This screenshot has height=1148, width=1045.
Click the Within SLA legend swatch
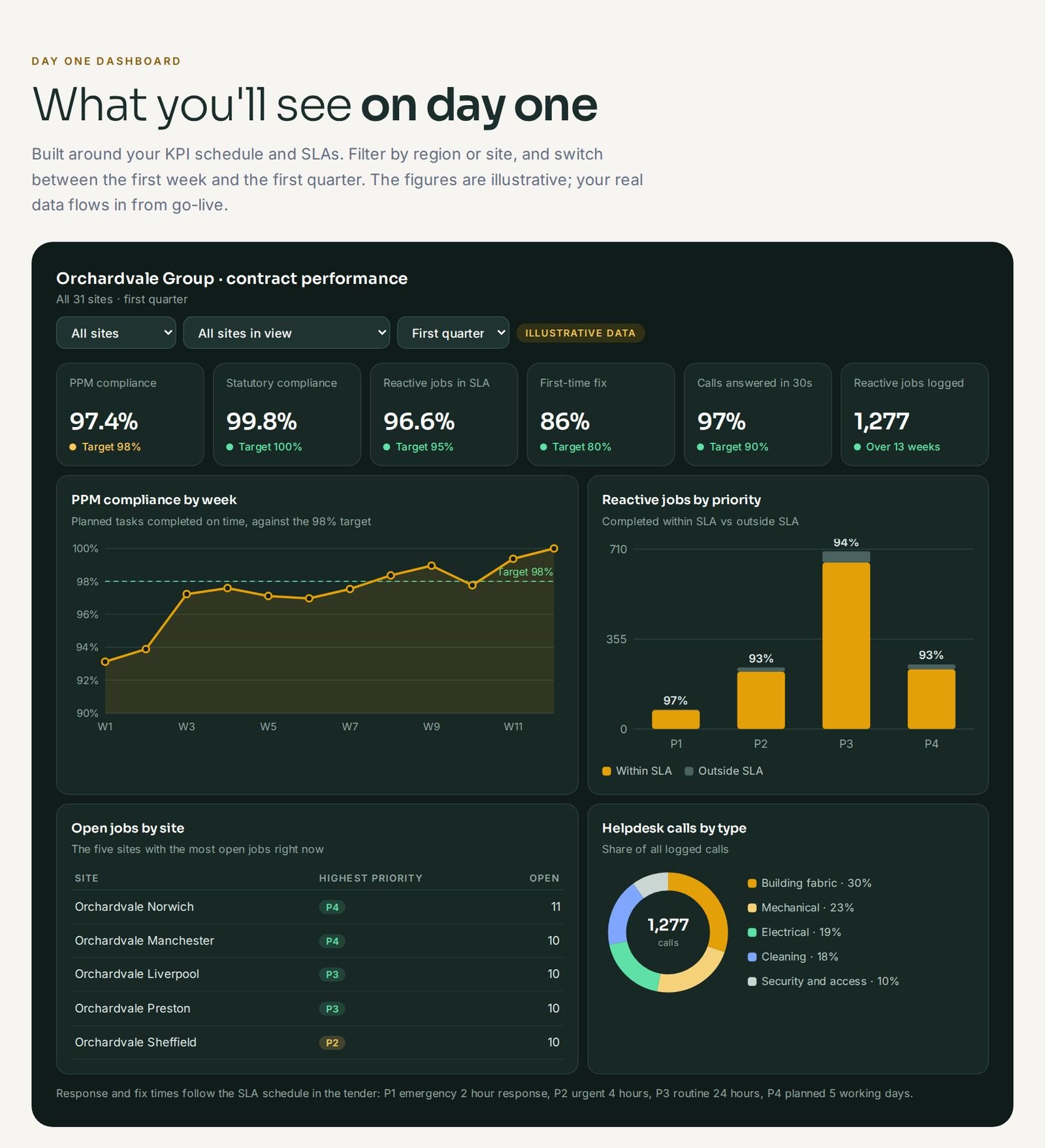(607, 771)
